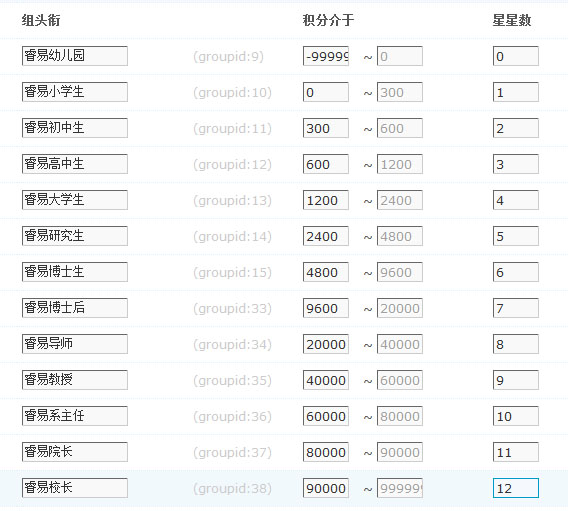Click the 睿易高中生 title textbox
The height and width of the screenshot is (511, 568).
75,164
